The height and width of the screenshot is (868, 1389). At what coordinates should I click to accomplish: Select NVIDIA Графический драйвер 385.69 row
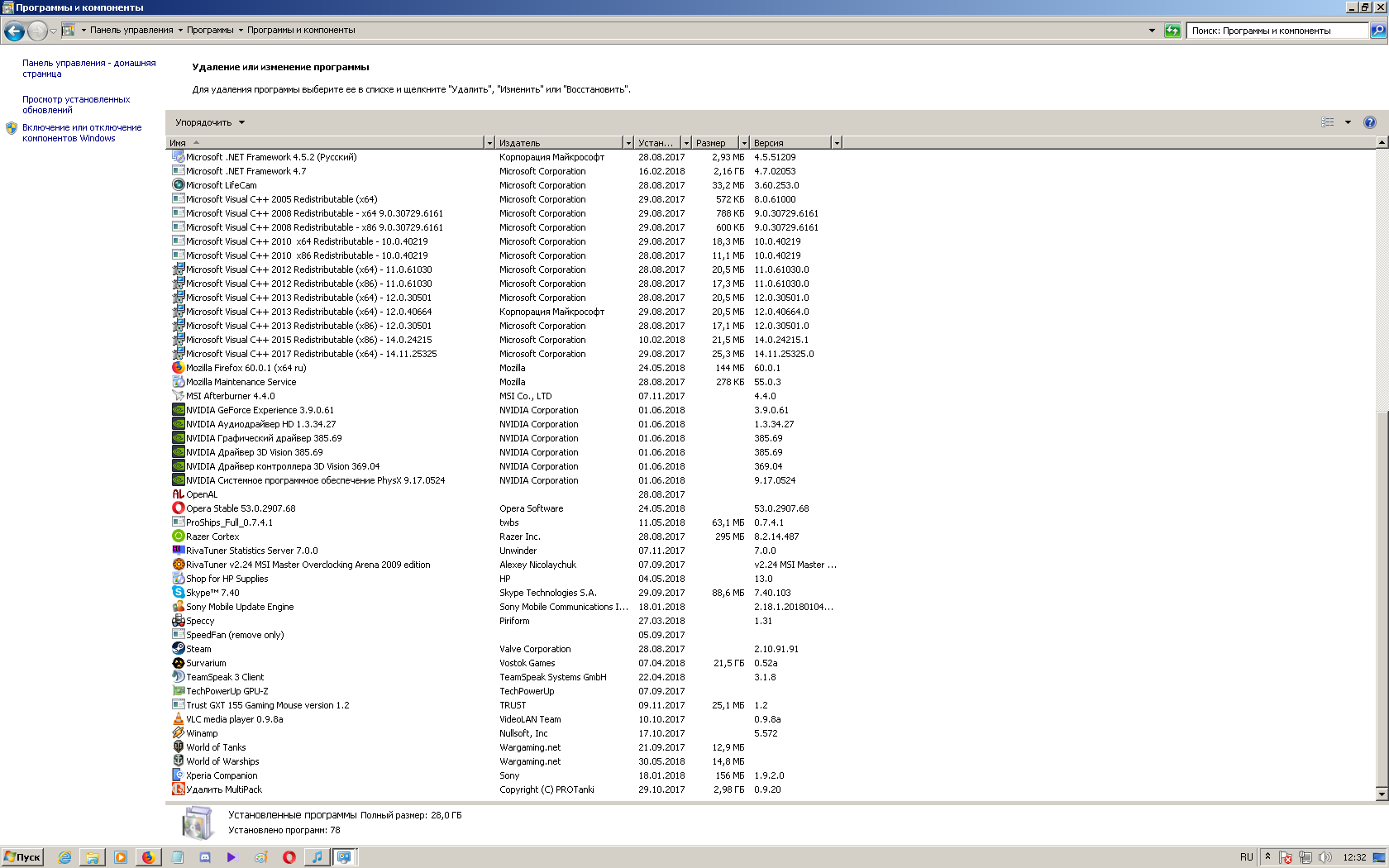pos(504,438)
